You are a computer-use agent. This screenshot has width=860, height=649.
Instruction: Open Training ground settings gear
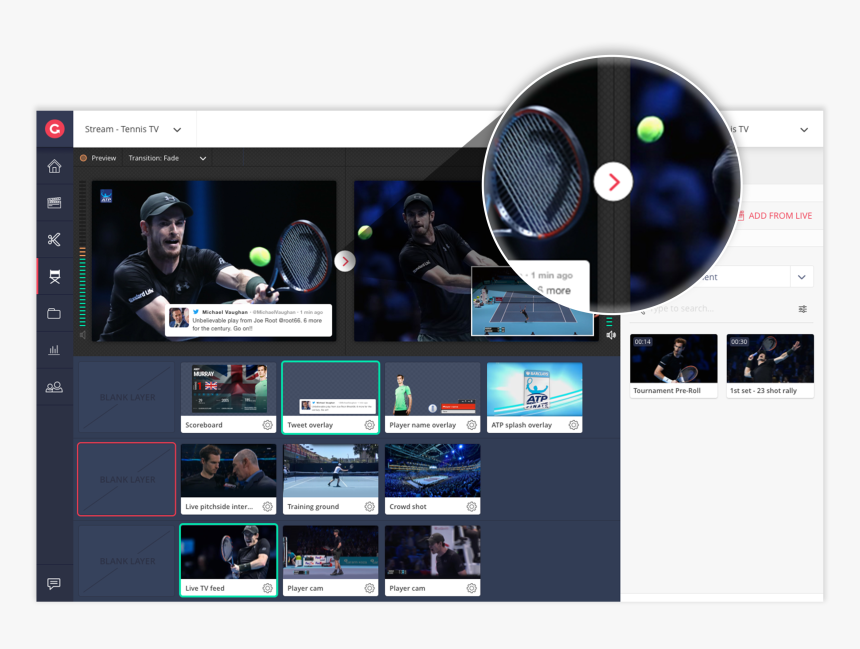[370, 506]
